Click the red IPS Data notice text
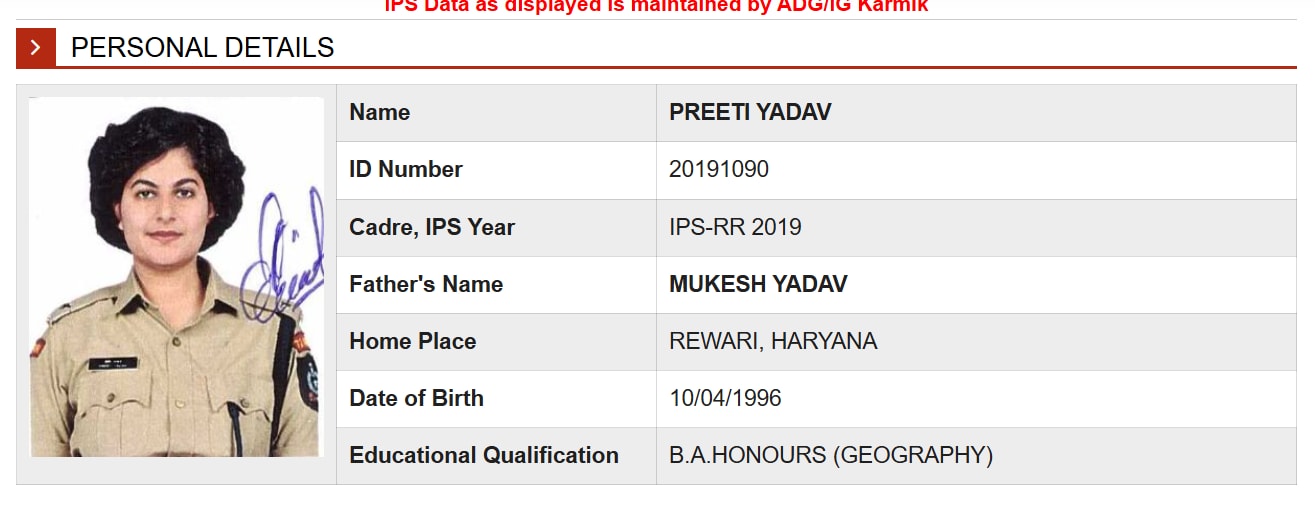1315x506 pixels. pos(657,6)
